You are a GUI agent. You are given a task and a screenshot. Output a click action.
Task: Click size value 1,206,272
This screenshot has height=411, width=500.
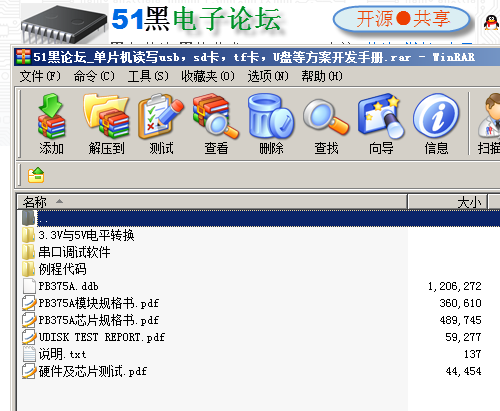[455, 286]
